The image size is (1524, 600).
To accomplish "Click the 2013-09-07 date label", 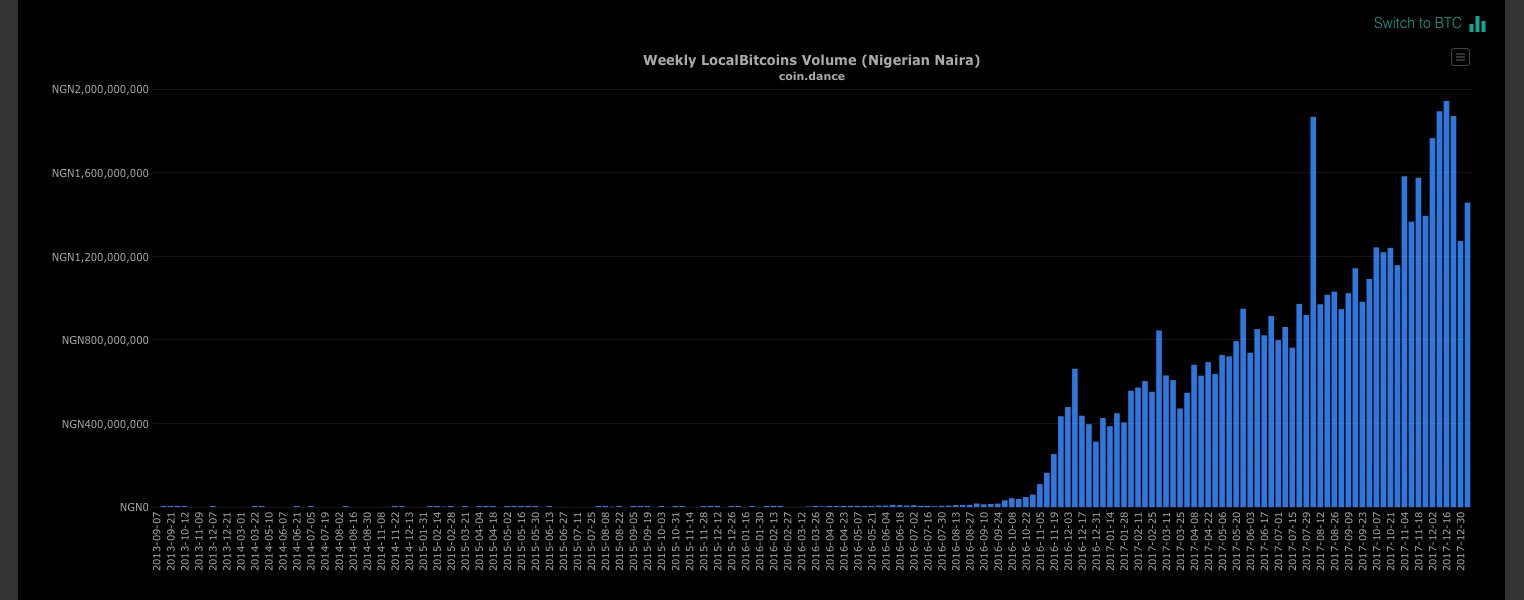I will pyautogui.click(x=157, y=540).
